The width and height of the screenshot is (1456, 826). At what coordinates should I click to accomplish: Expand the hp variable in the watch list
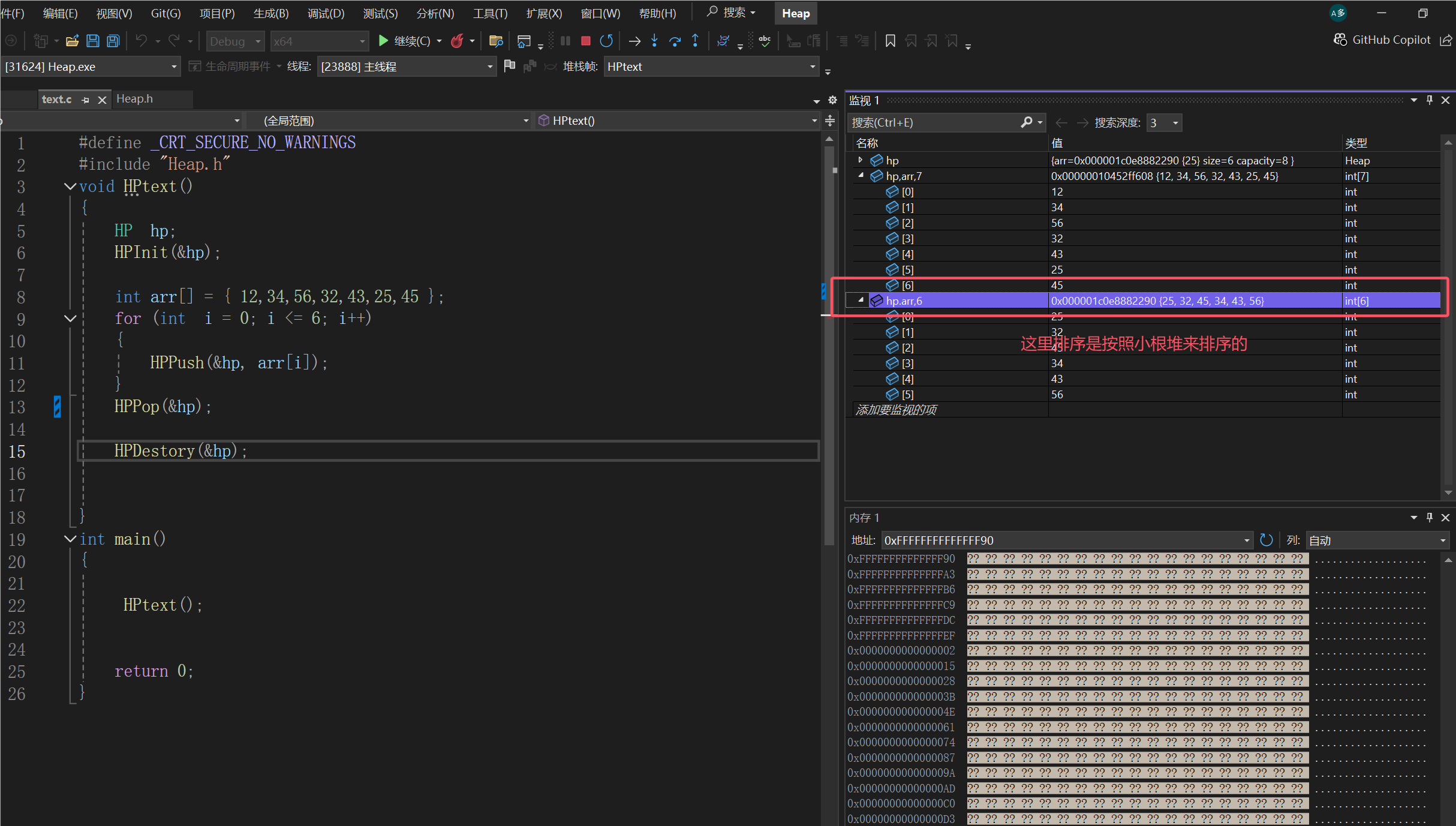(861, 160)
